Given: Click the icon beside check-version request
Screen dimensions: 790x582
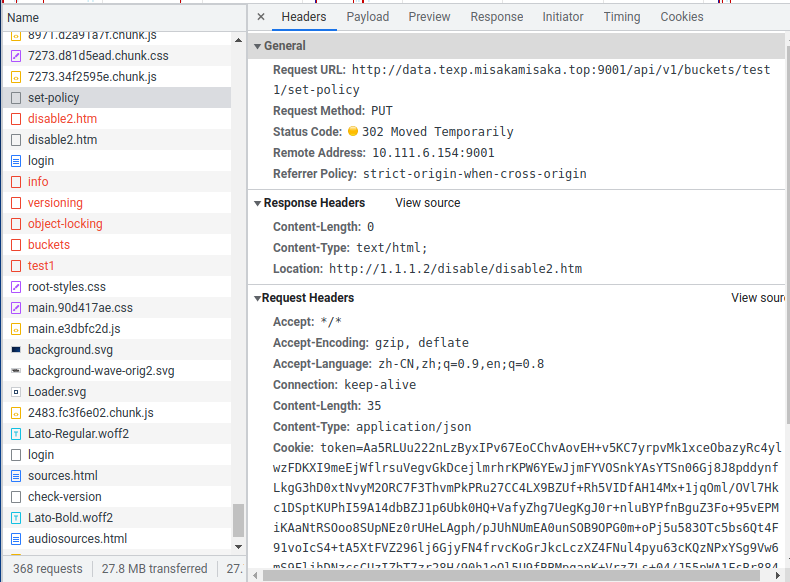Looking at the screenshot, I should click(x=16, y=497).
